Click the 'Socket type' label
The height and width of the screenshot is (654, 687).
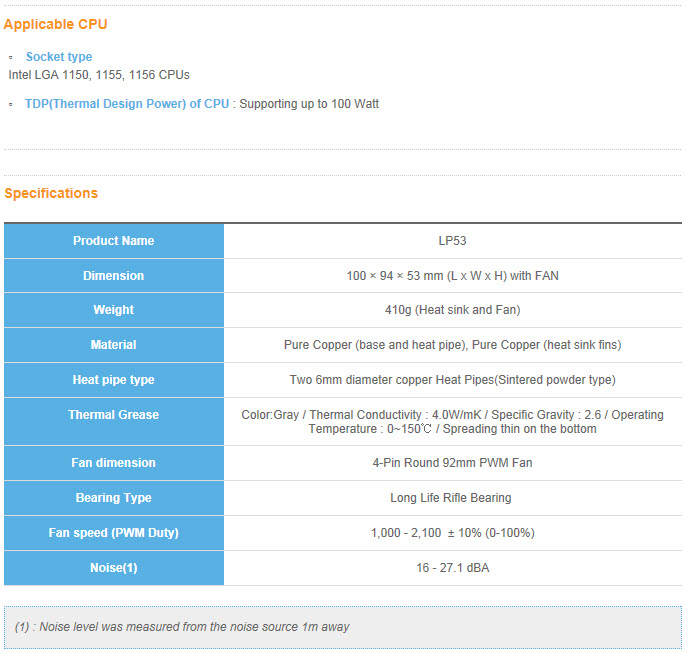pos(59,57)
